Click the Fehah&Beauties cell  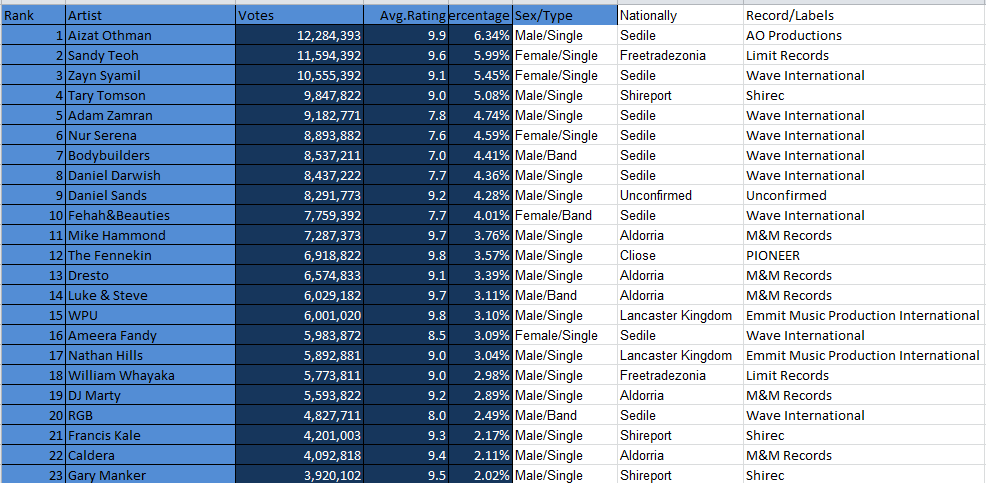151,215
